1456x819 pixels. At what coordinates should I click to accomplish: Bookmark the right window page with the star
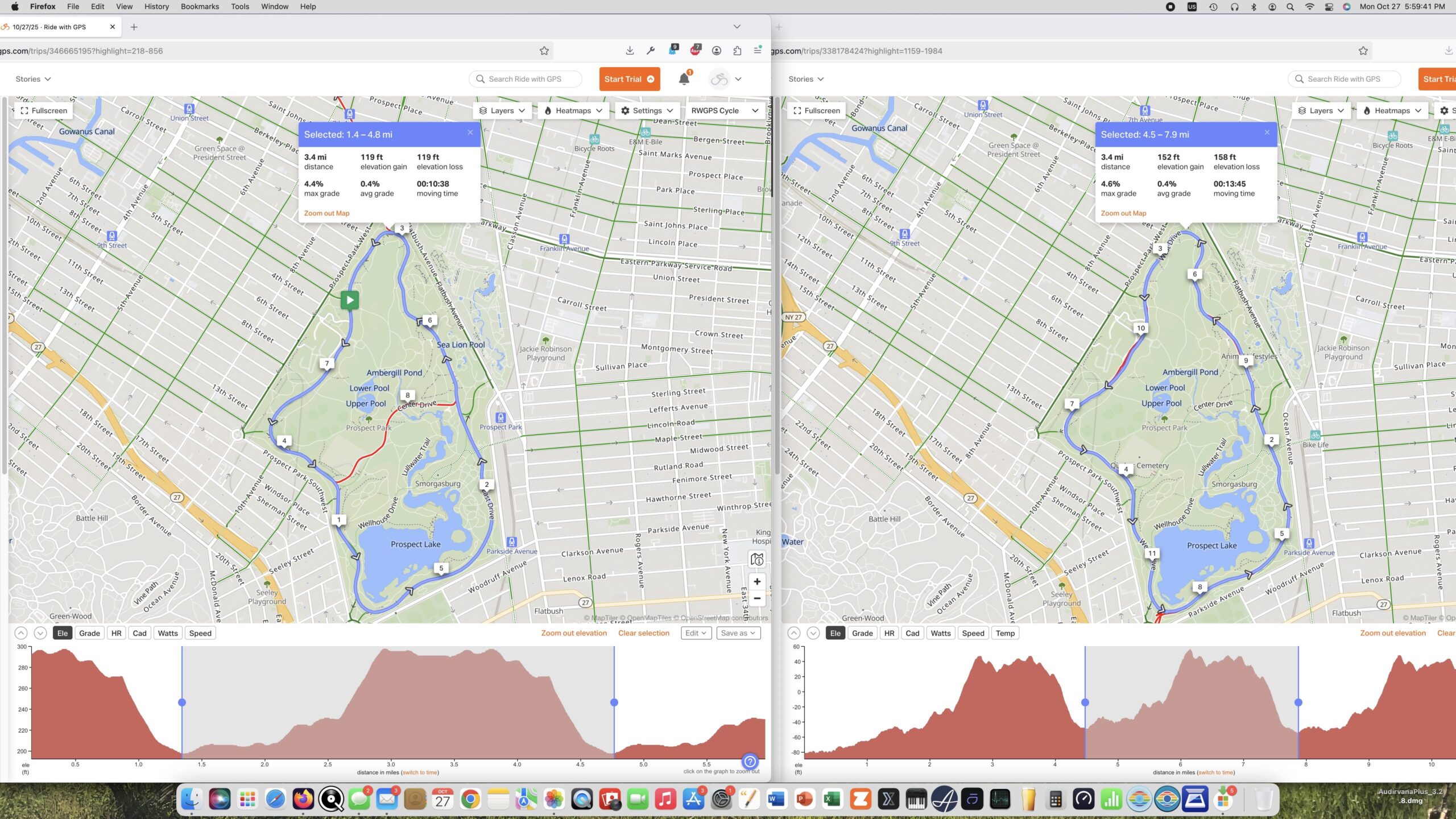1363,51
